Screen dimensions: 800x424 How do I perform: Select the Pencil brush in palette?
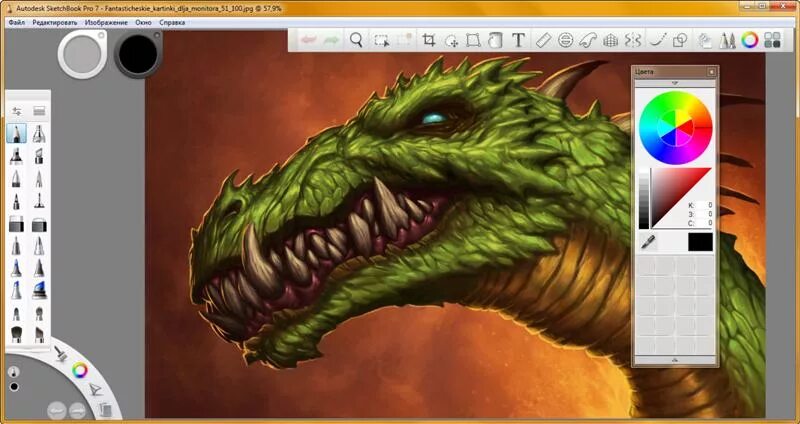tap(16, 134)
